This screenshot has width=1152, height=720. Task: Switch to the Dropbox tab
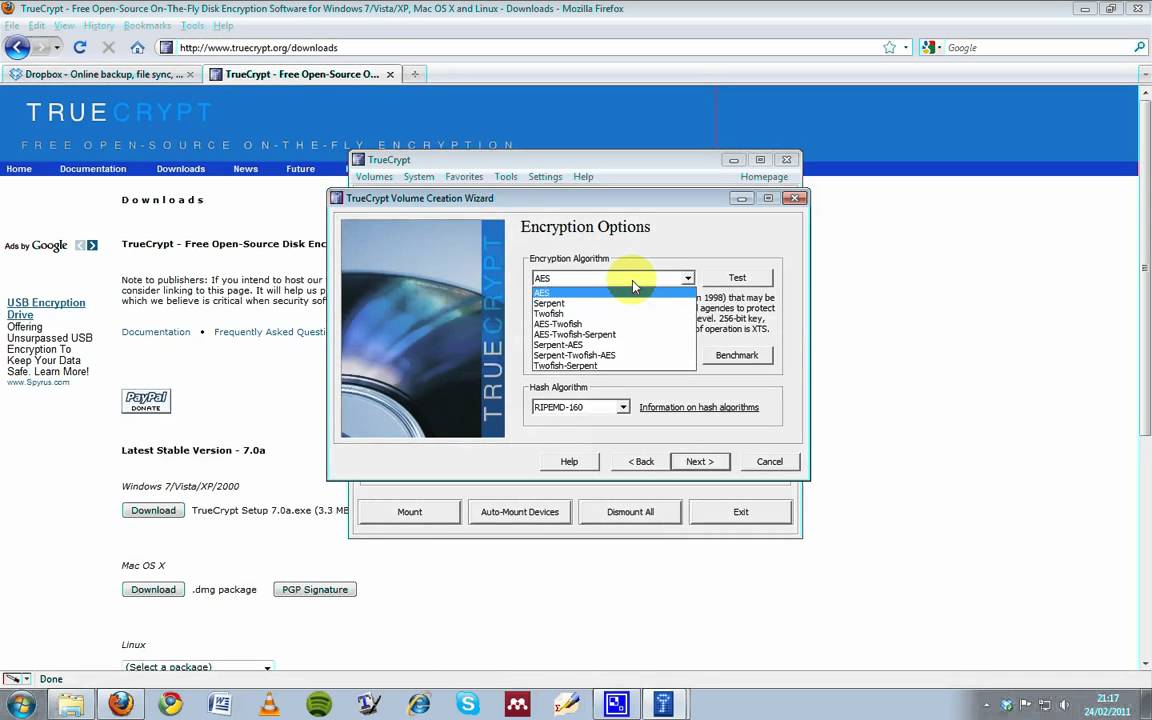[x=103, y=74]
